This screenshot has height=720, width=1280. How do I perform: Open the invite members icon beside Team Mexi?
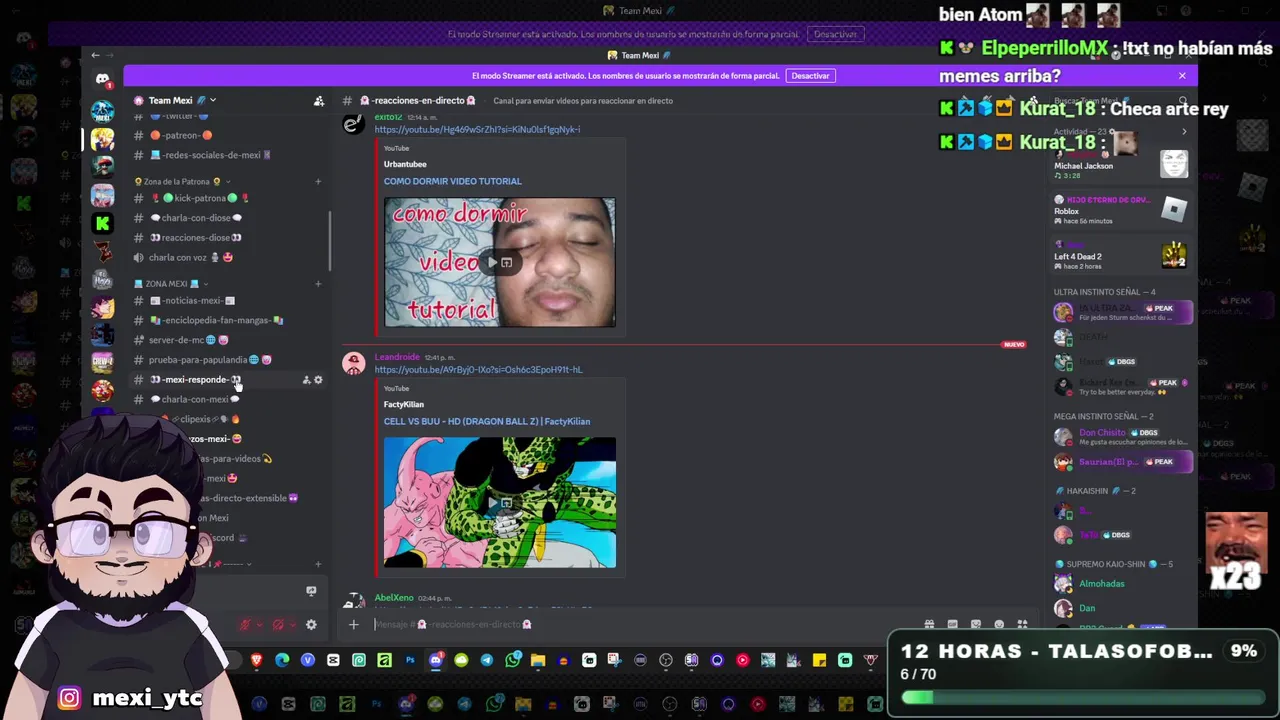(x=319, y=101)
